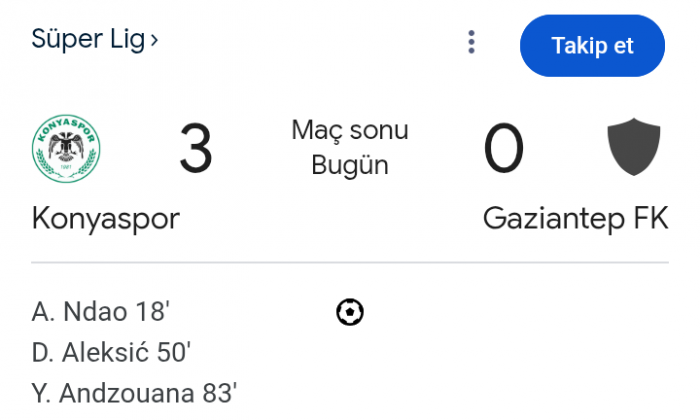Image resolution: width=700 pixels, height=420 pixels.
Task: Click the Bugün date label
Action: coord(350,165)
